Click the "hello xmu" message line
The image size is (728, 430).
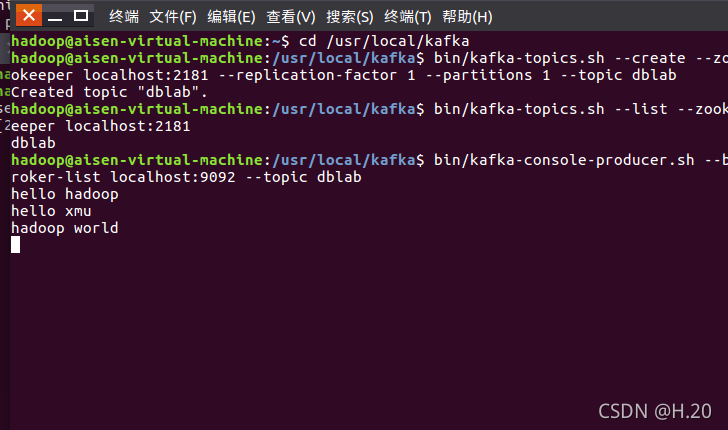pyautogui.click(x=51, y=211)
